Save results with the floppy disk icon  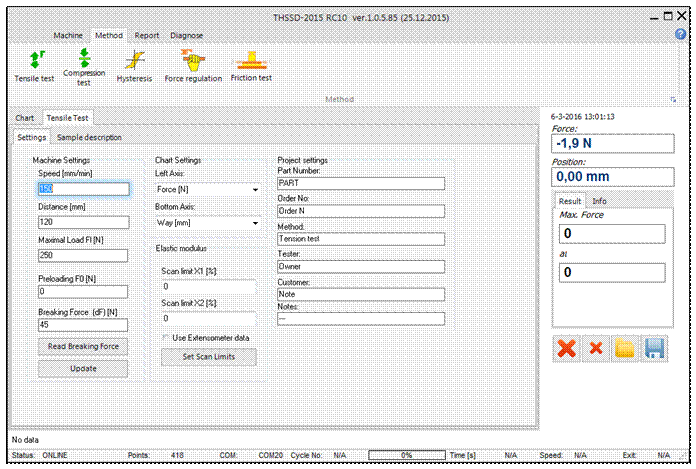pos(654,349)
